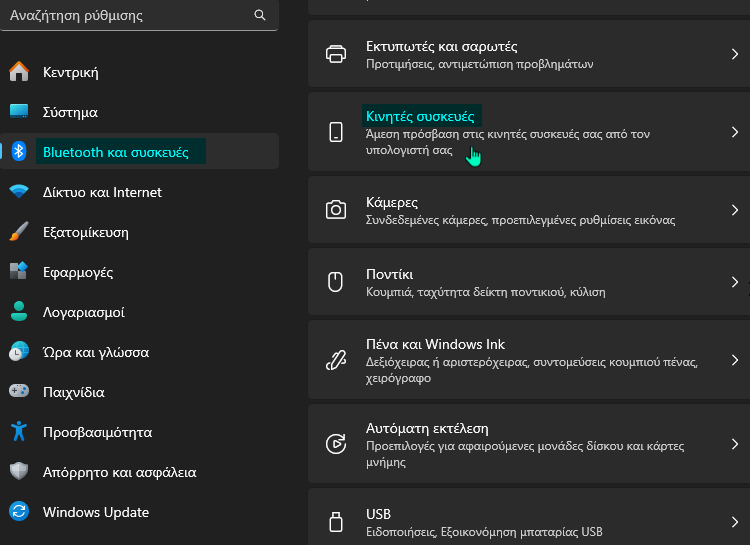
Task: Click the Σύστημα monitor icon
Action: tap(19, 111)
